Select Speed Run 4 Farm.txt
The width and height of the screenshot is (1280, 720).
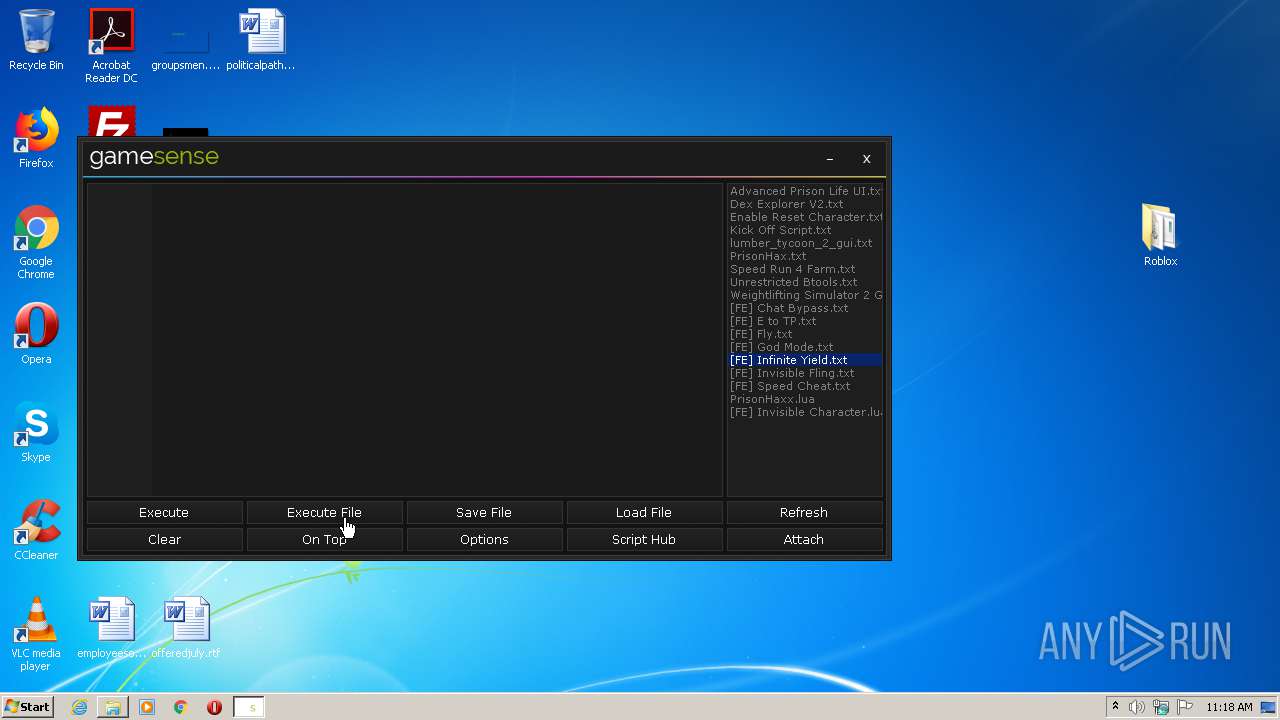pyautogui.click(x=805, y=269)
